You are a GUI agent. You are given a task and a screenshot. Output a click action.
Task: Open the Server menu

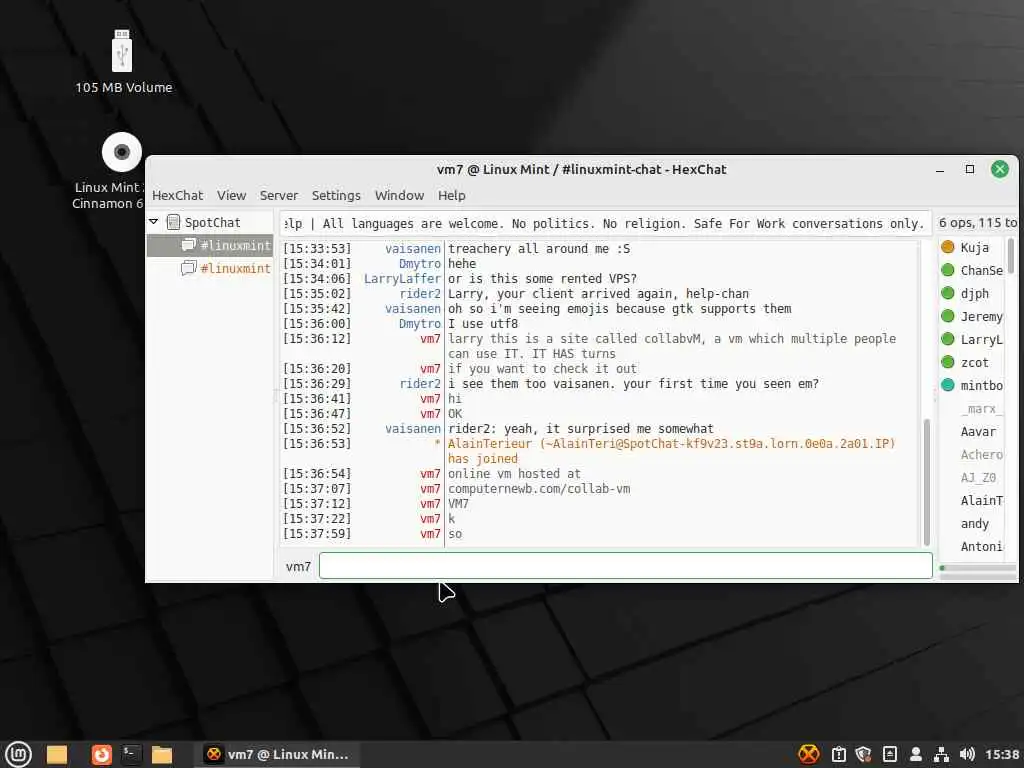pos(278,195)
